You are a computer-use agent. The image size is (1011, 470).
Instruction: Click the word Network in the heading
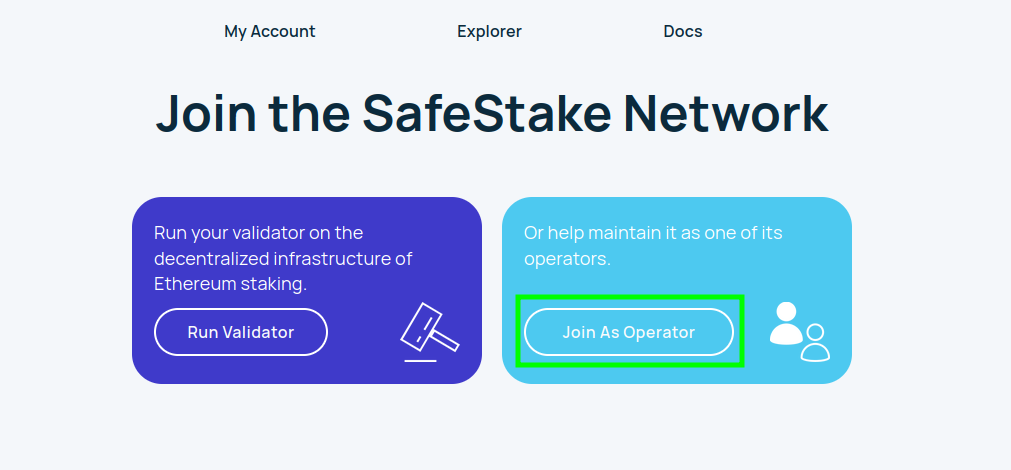(726, 113)
